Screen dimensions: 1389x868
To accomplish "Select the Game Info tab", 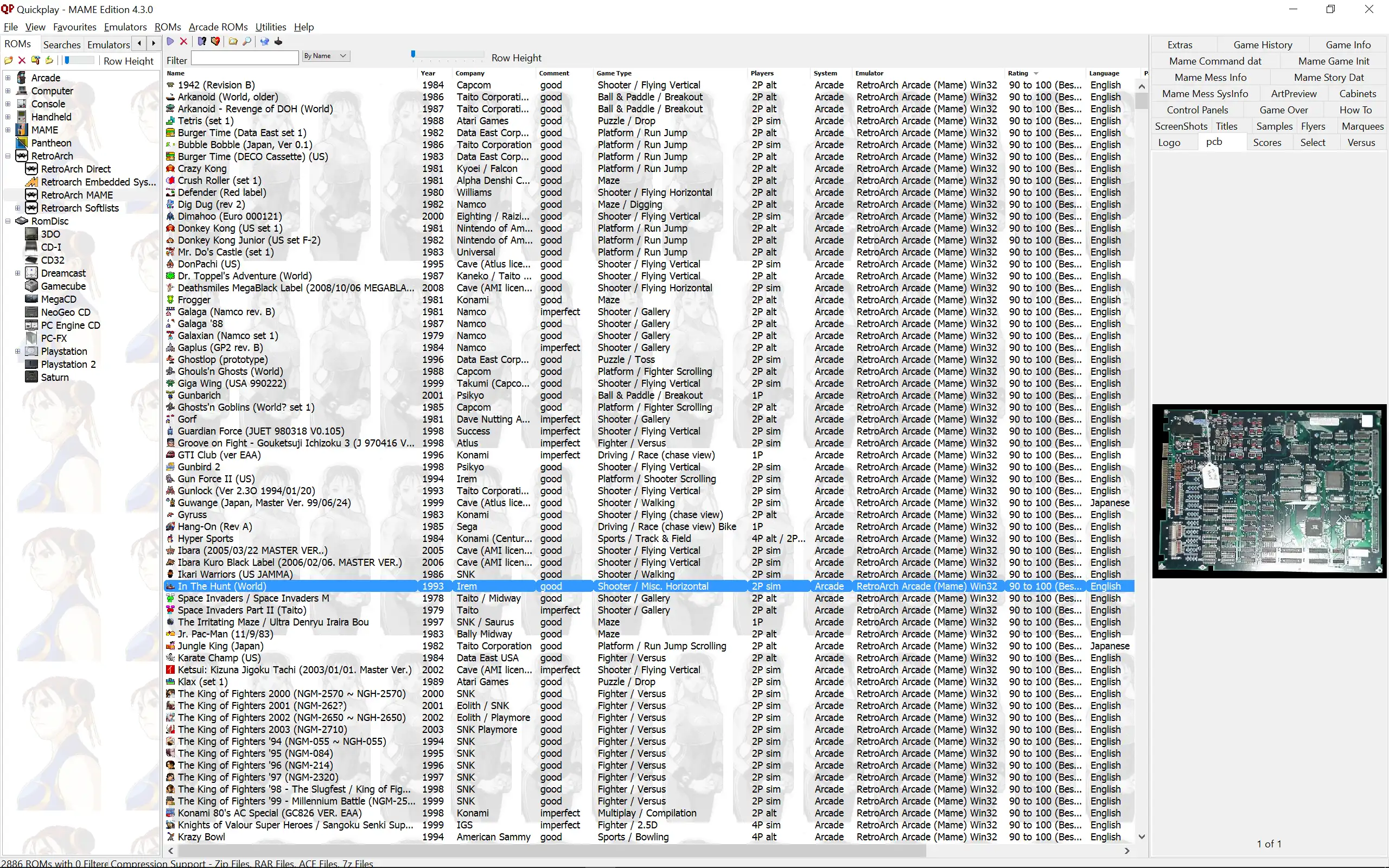I will (x=1349, y=44).
